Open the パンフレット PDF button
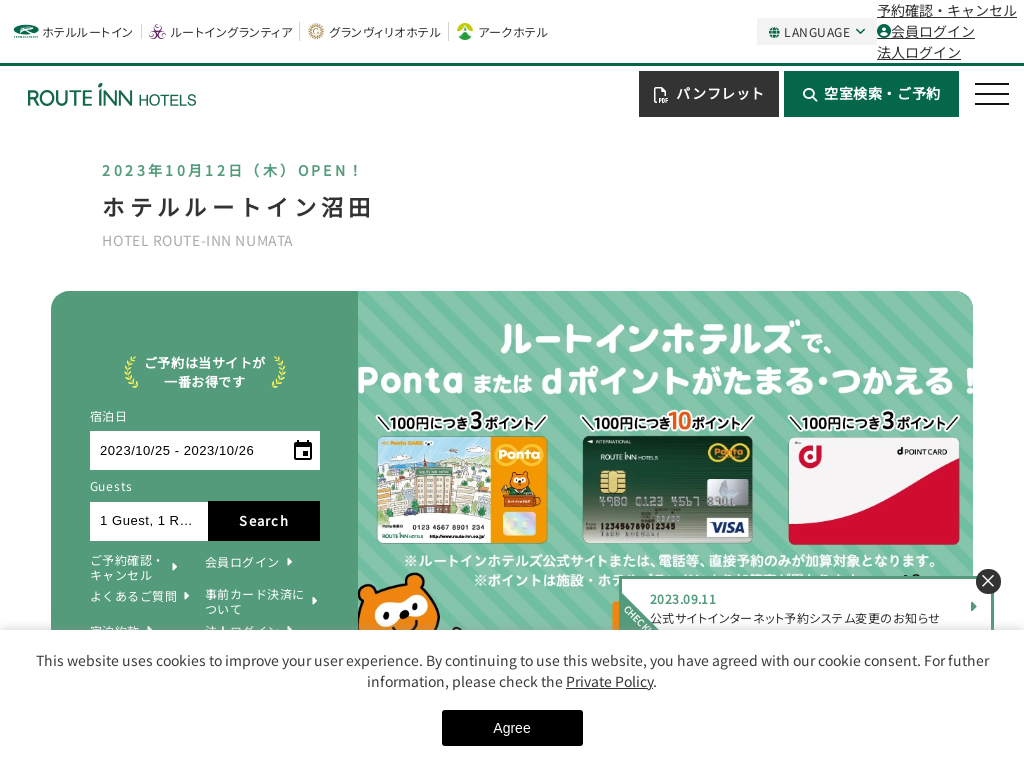 pyautogui.click(x=709, y=94)
